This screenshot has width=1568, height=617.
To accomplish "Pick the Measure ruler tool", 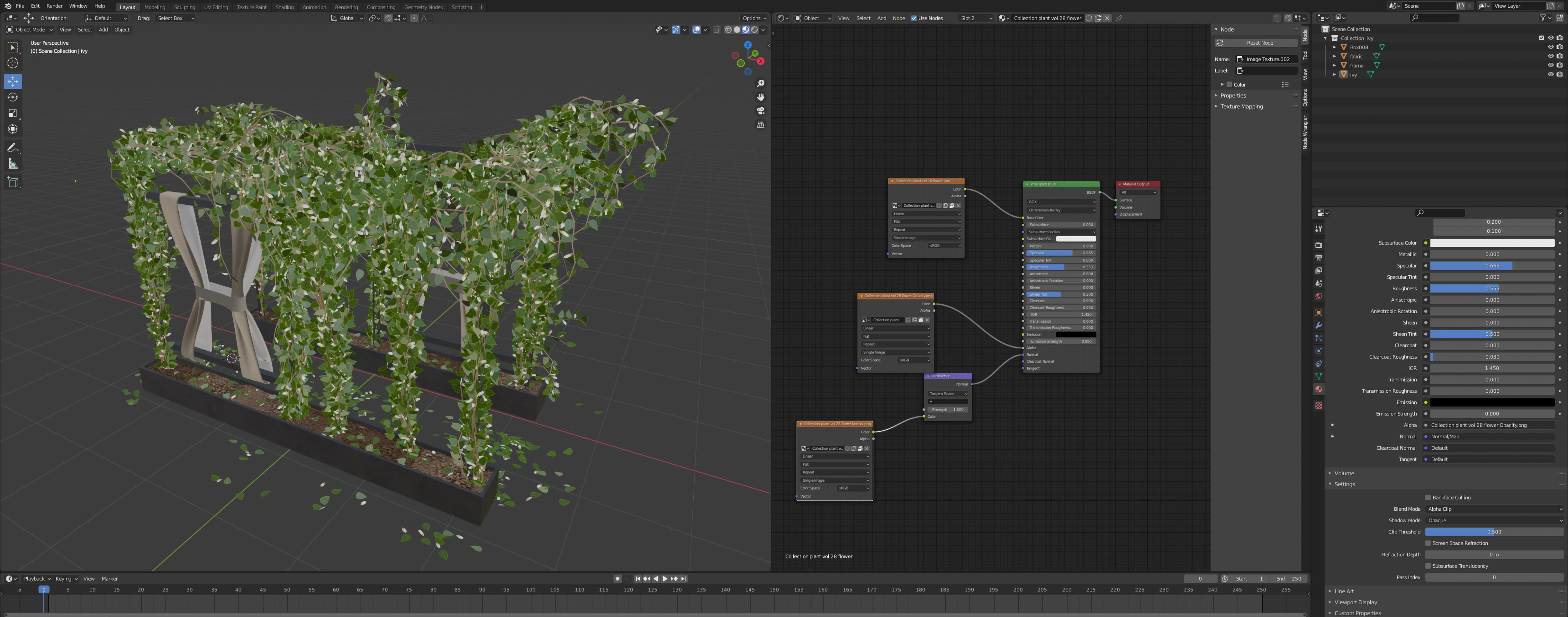I will 13,164.
